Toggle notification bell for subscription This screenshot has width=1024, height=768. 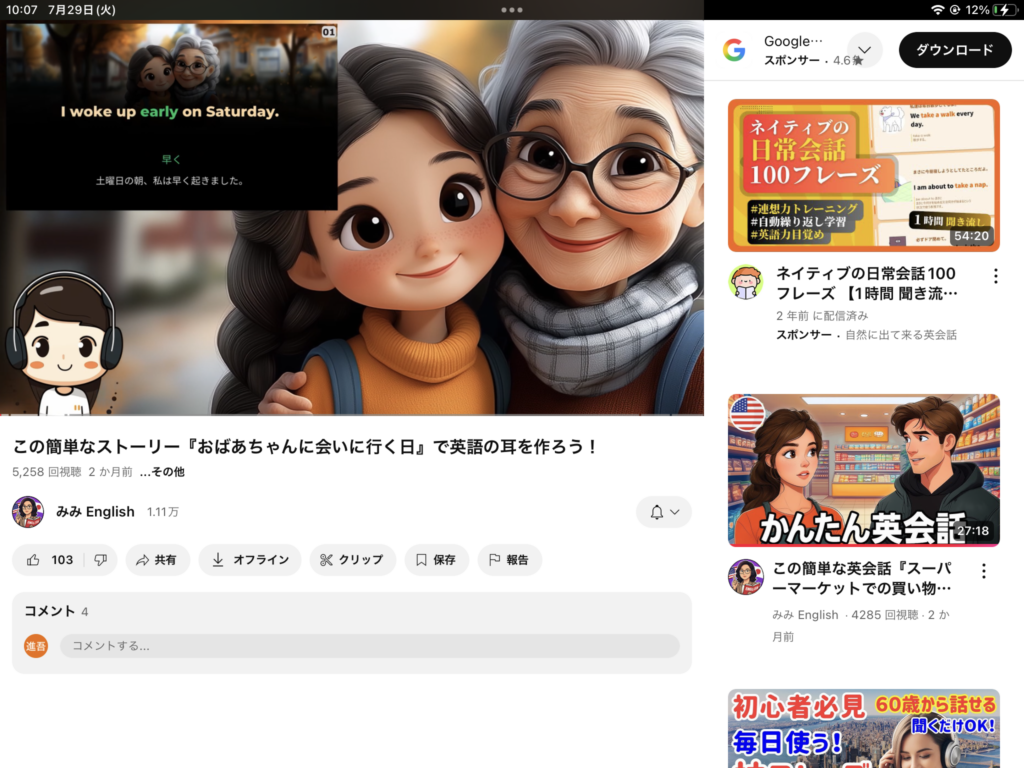663,512
